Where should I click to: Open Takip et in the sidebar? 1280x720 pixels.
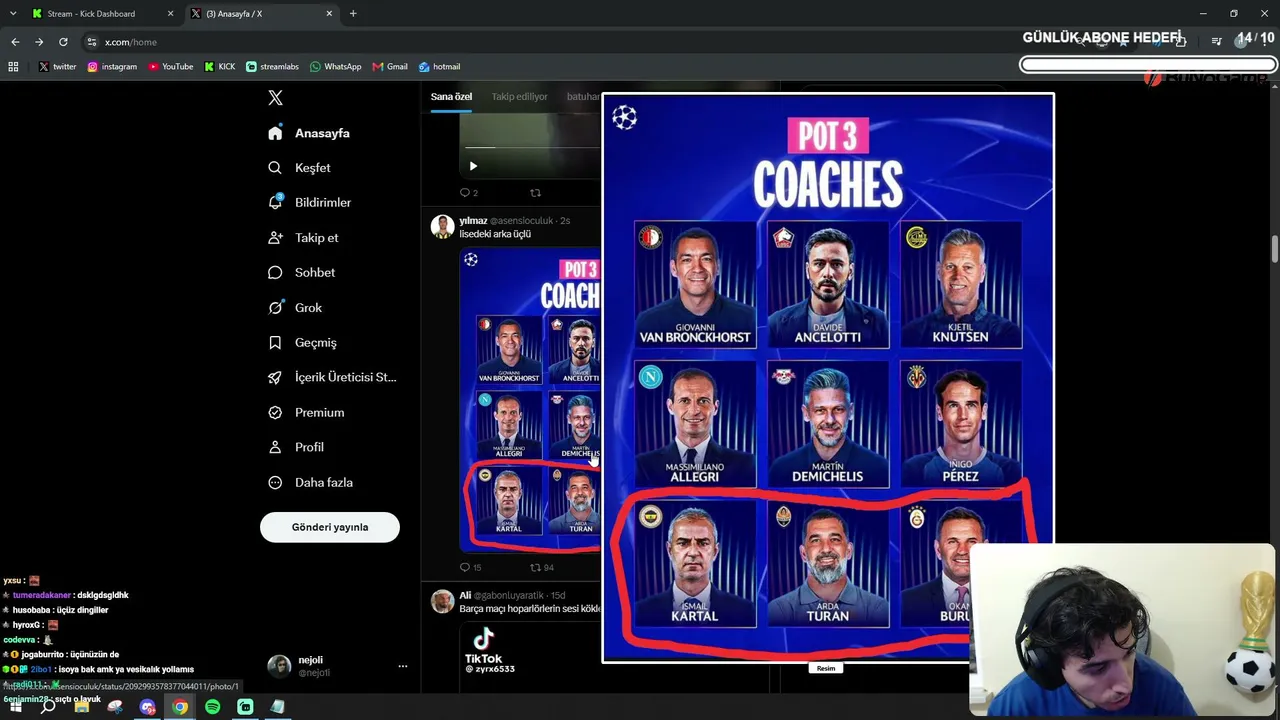(x=304, y=238)
